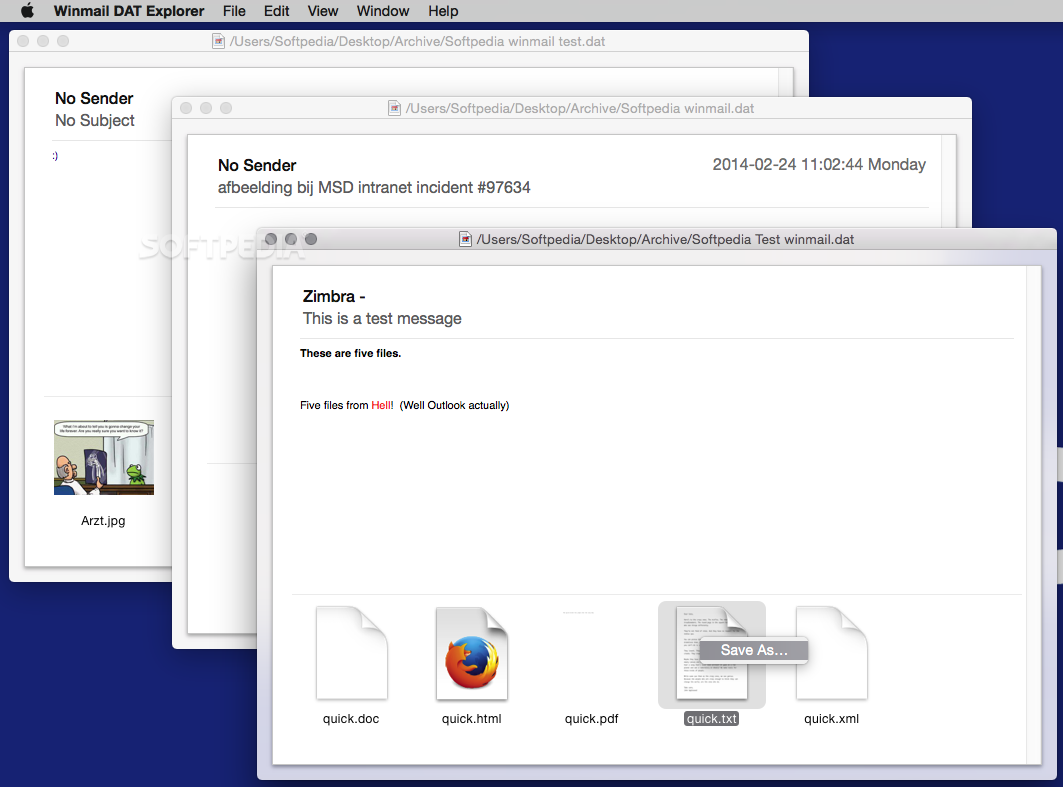Click the Softpedia winmail test.dat window title
Image resolution: width=1063 pixels, height=787 pixels.
[x=418, y=41]
